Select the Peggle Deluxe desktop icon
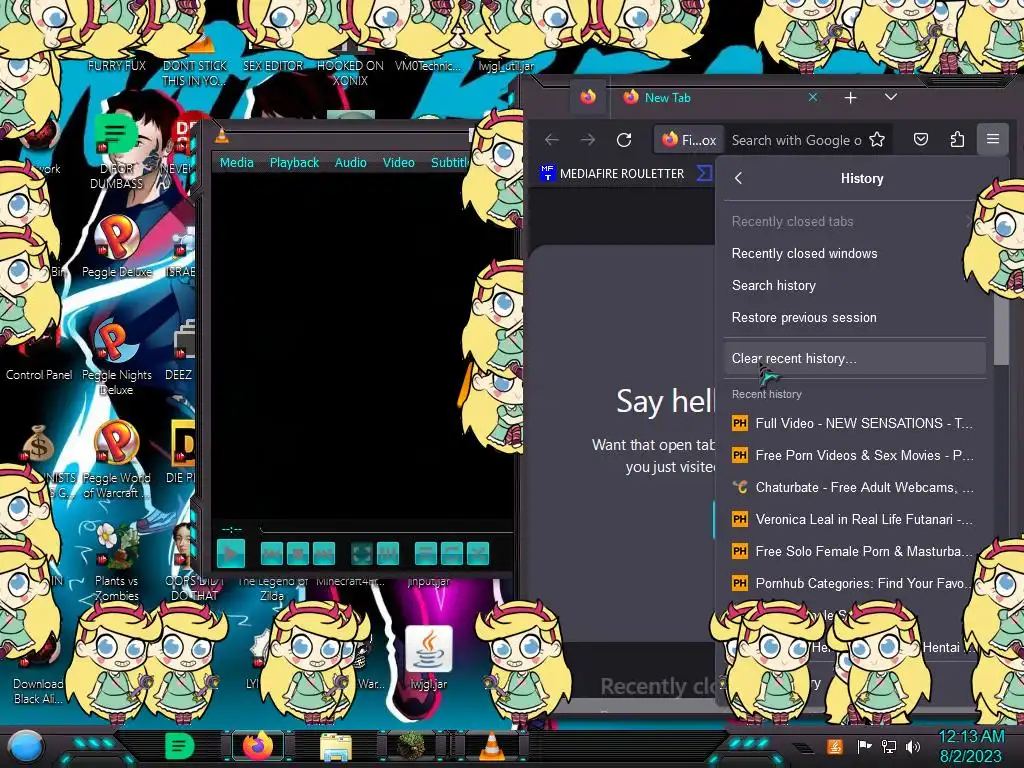This screenshot has height=768, width=1024. (117, 248)
